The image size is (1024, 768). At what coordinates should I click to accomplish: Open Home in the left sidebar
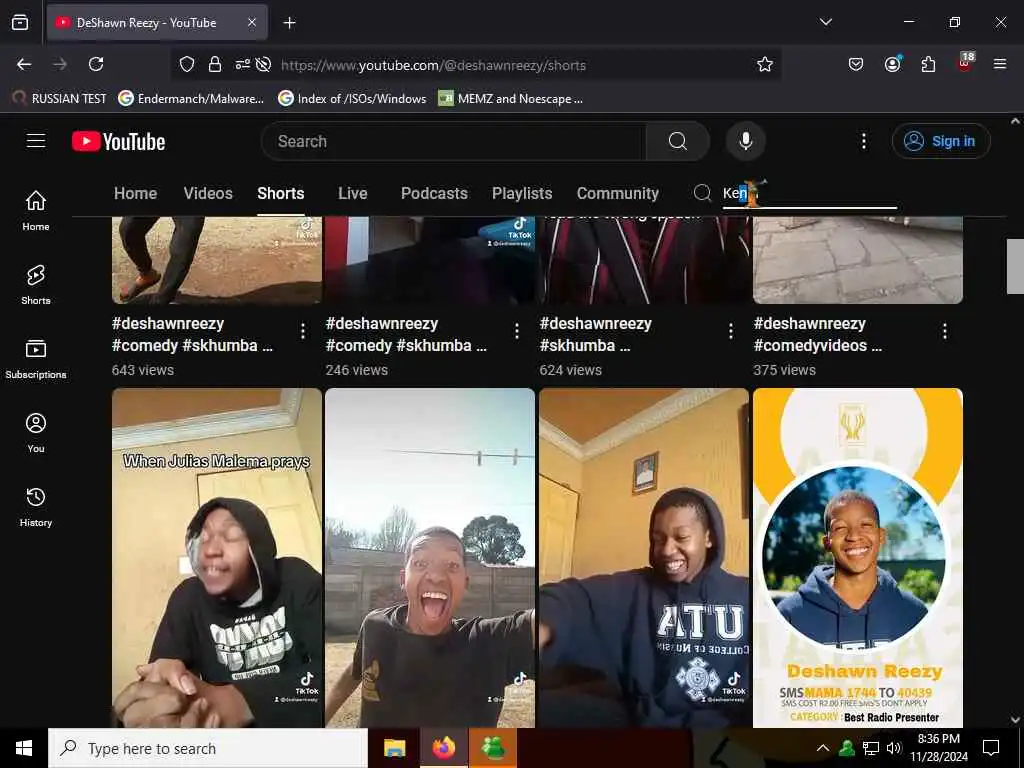click(x=36, y=210)
